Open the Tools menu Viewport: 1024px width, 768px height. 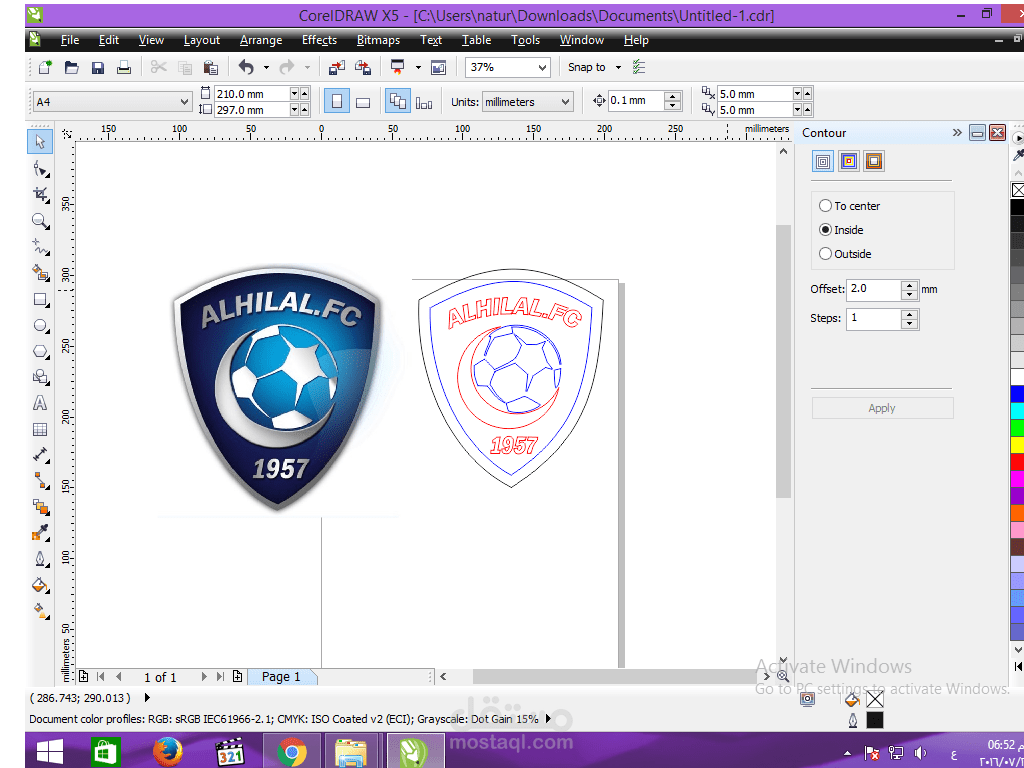coord(525,40)
